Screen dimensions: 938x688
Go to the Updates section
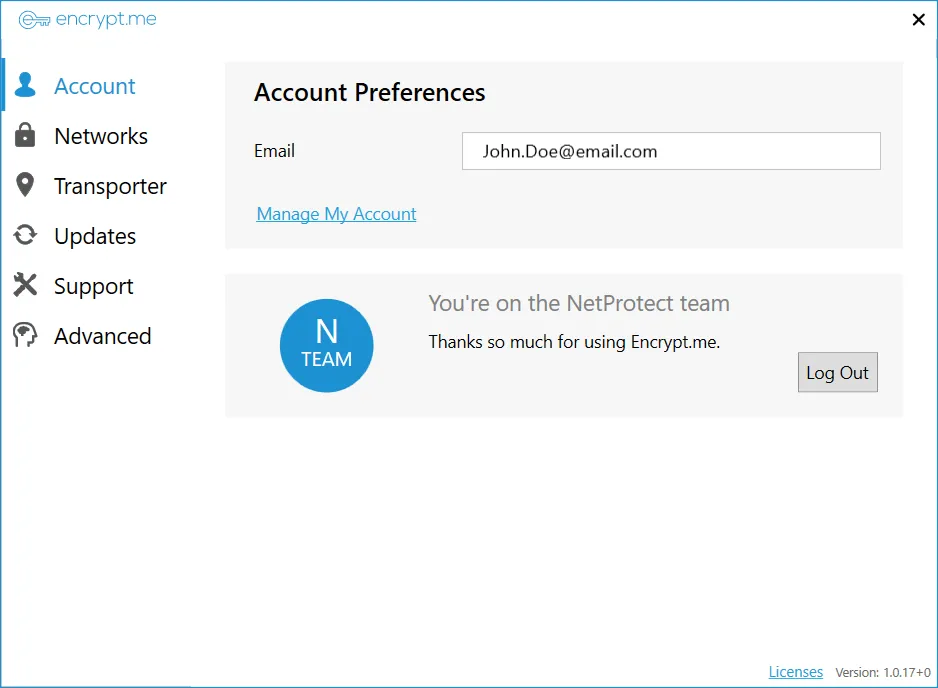click(x=95, y=236)
